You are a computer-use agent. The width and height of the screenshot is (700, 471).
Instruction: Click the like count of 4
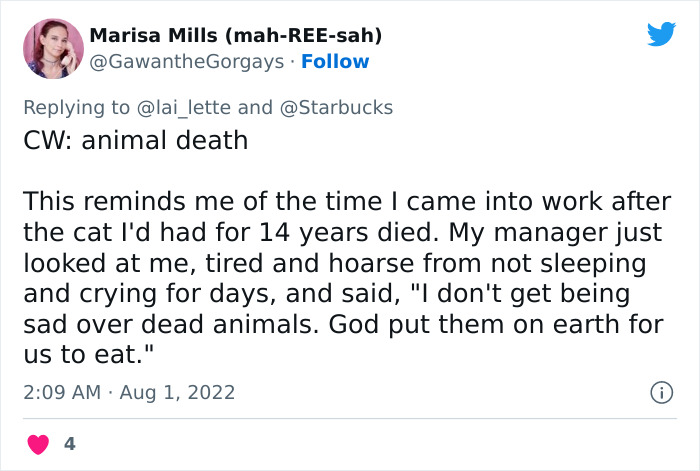click(70, 442)
